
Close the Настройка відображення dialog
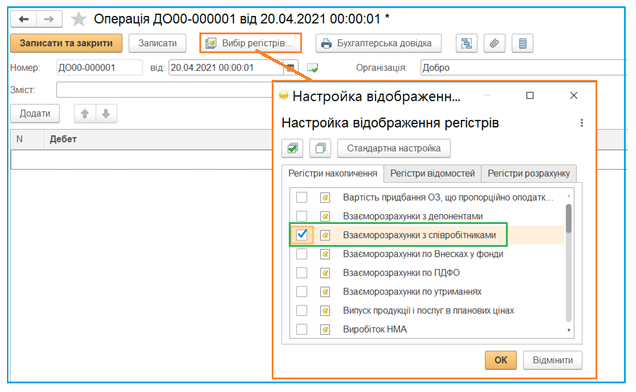[574, 95]
